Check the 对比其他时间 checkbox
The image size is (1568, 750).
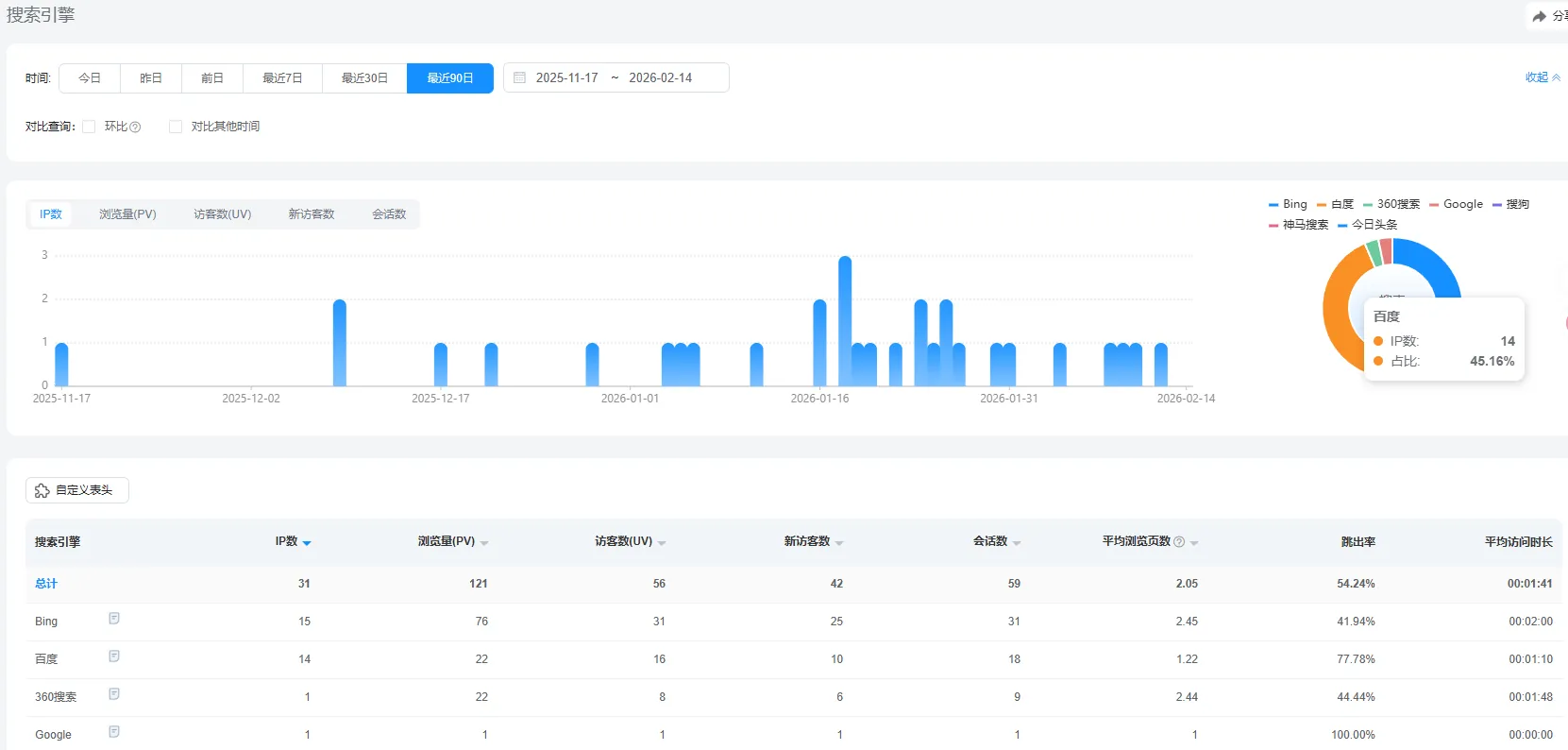tap(176, 127)
